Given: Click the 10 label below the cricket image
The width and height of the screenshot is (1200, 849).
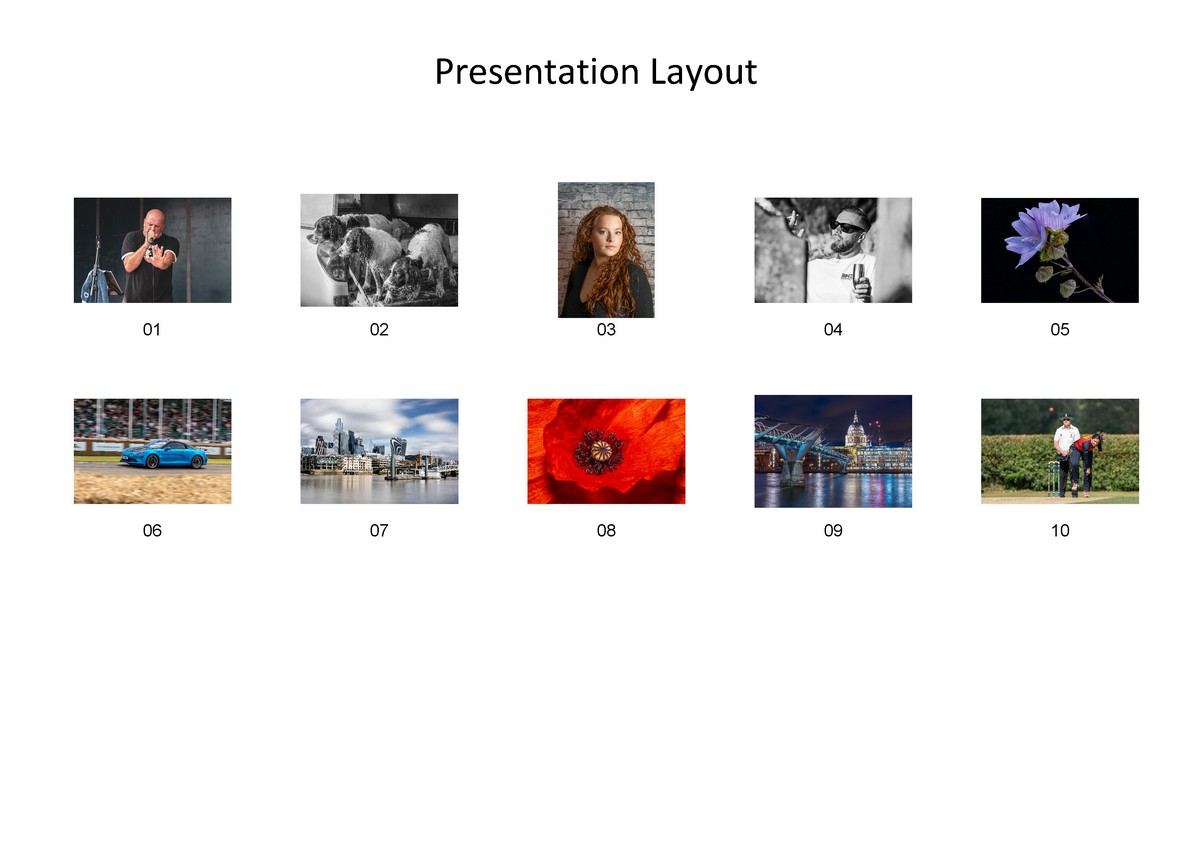Looking at the screenshot, I should click(x=1060, y=531).
